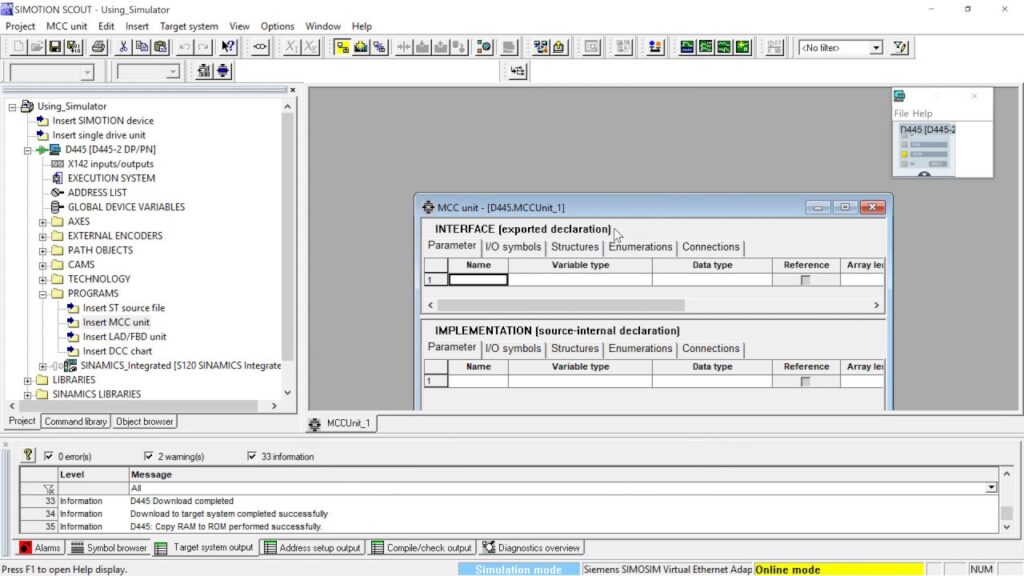Click the project tree vertical scrollbar down arrow
The height and width of the screenshot is (576, 1024).
(287, 393)
